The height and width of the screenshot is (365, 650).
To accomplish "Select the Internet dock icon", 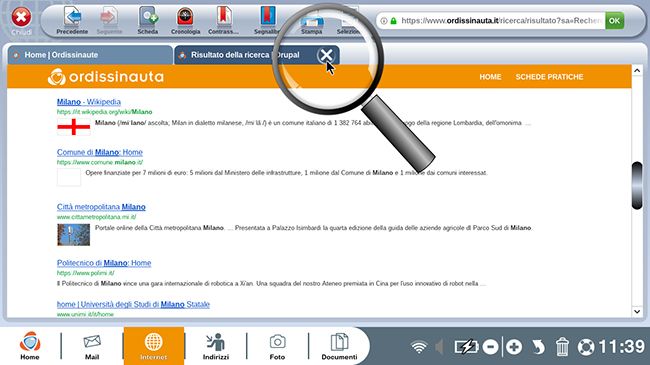I will pyautogui.click(x=154, y=346).
